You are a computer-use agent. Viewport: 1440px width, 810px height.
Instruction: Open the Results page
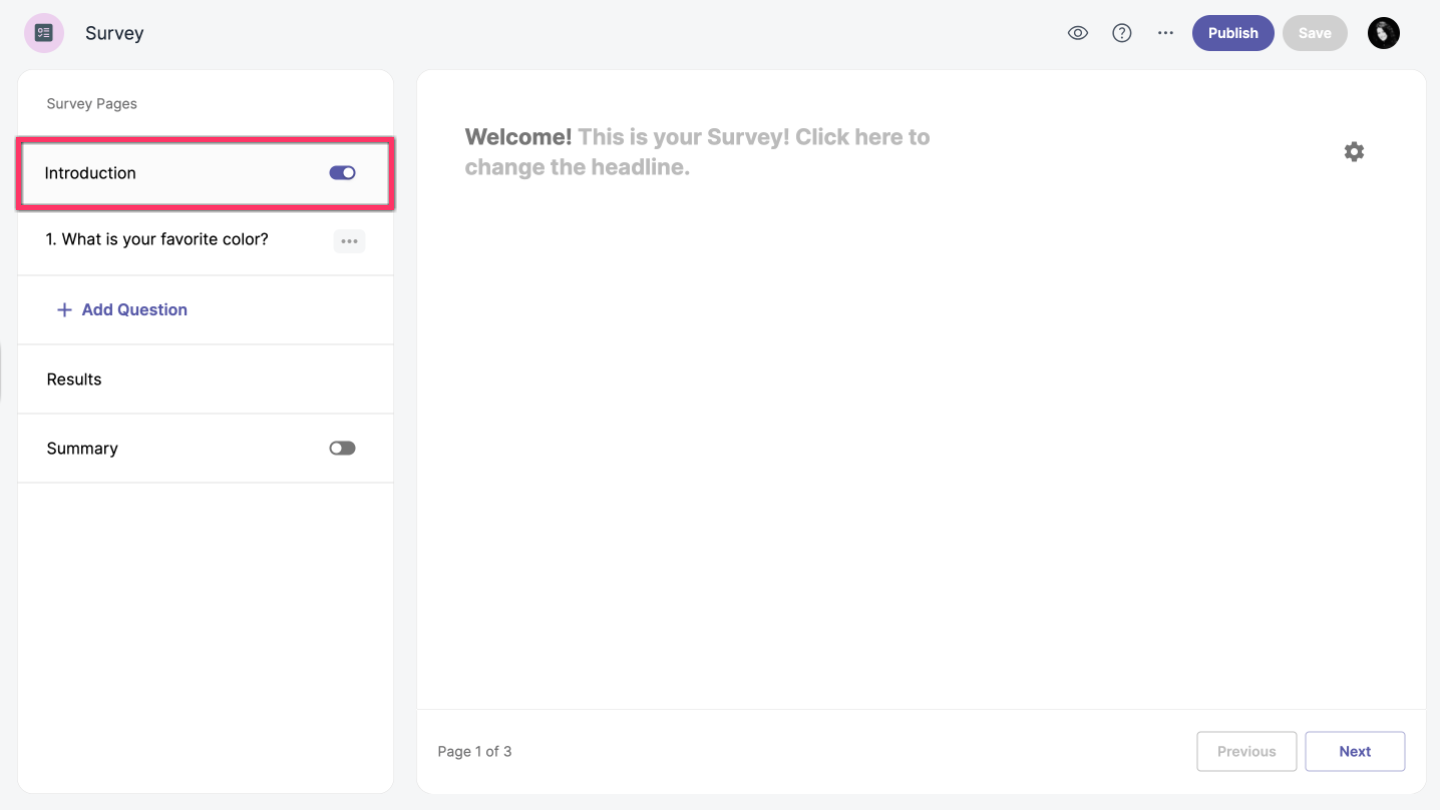pos(74,379)
